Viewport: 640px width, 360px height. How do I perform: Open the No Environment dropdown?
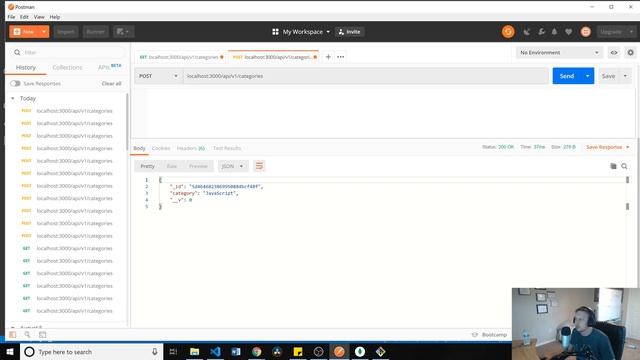tap(559, 53)
